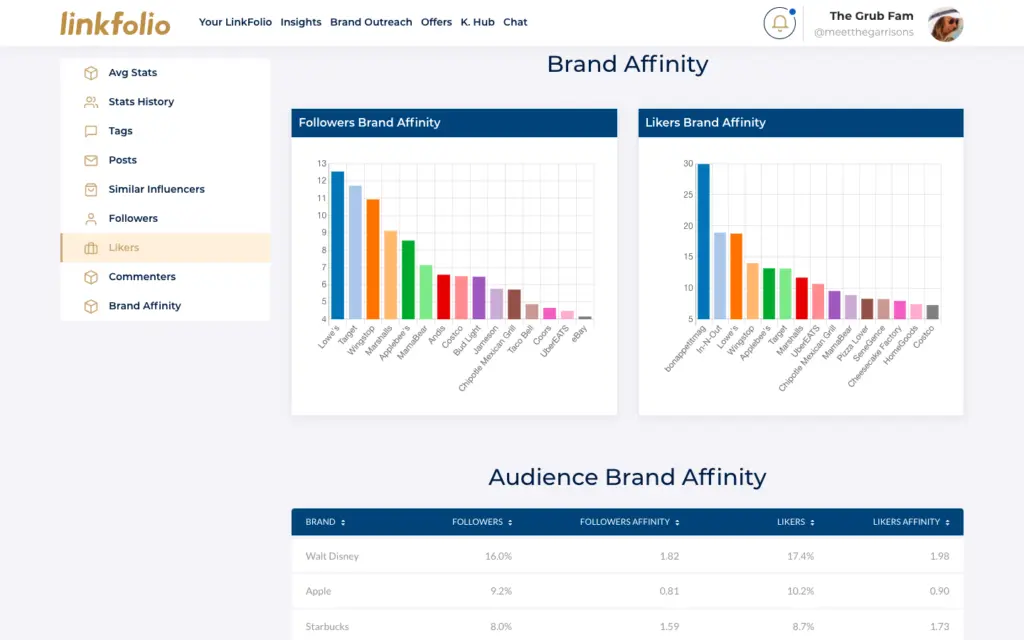Click the Tags speech bubble icon

(x=91, y=131)
